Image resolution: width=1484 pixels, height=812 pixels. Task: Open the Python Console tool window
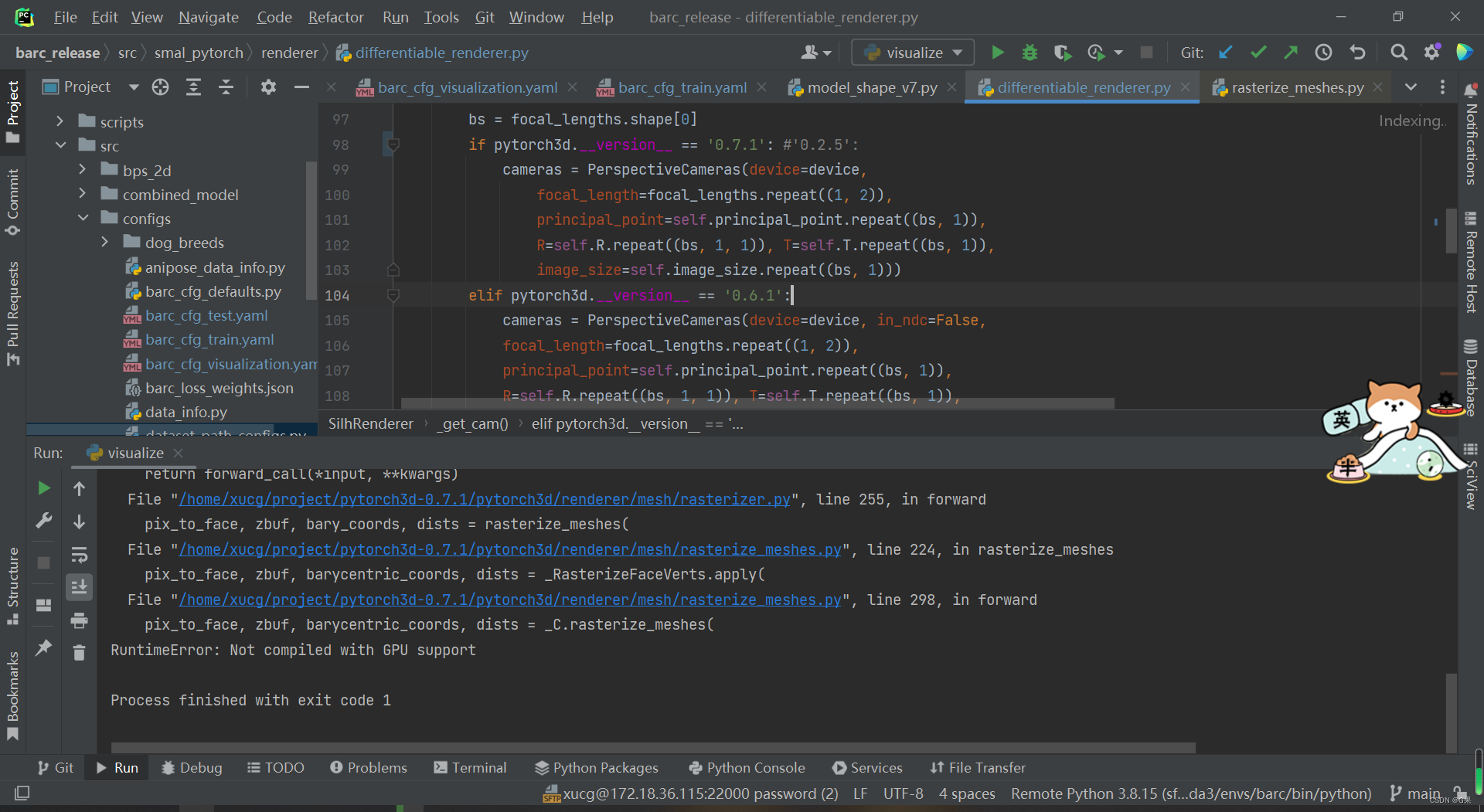[747, 767]
